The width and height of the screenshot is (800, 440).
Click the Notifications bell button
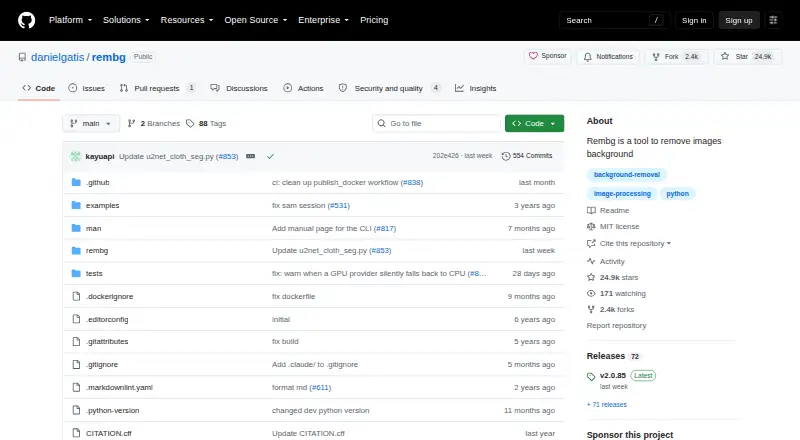click(x=608, y=57)
